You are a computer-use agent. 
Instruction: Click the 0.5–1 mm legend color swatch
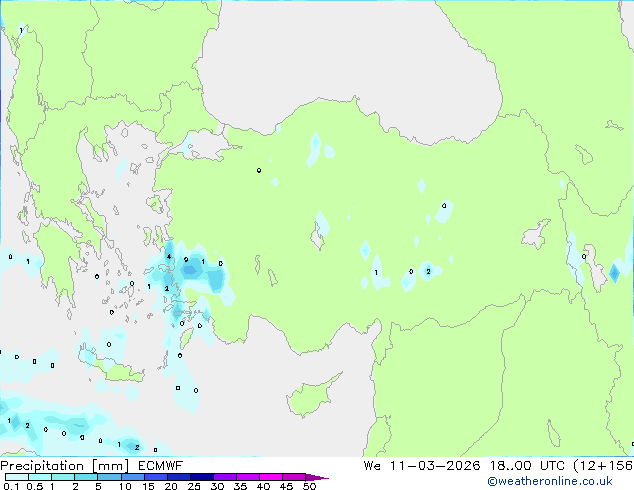(x=40, y=477)
